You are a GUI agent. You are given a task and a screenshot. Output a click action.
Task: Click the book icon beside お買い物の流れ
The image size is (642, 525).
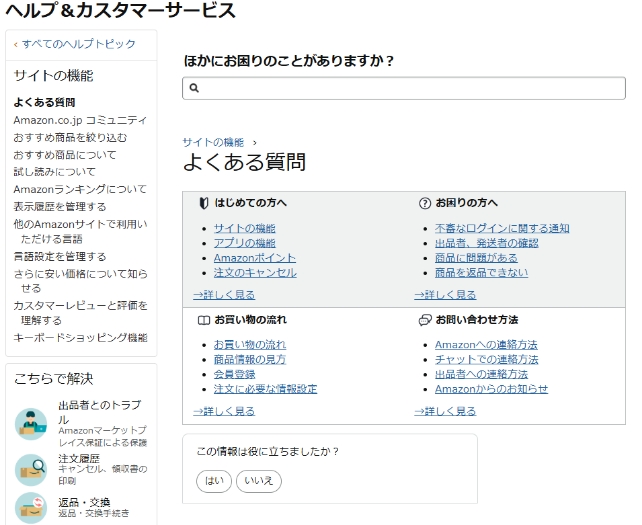[x=203, y=320]
